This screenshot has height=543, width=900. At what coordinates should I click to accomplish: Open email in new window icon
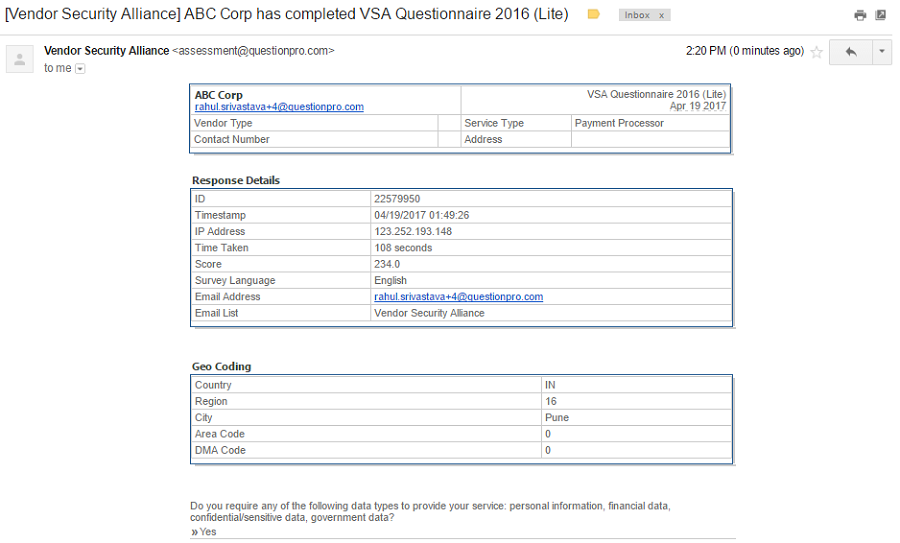[880, 15]
